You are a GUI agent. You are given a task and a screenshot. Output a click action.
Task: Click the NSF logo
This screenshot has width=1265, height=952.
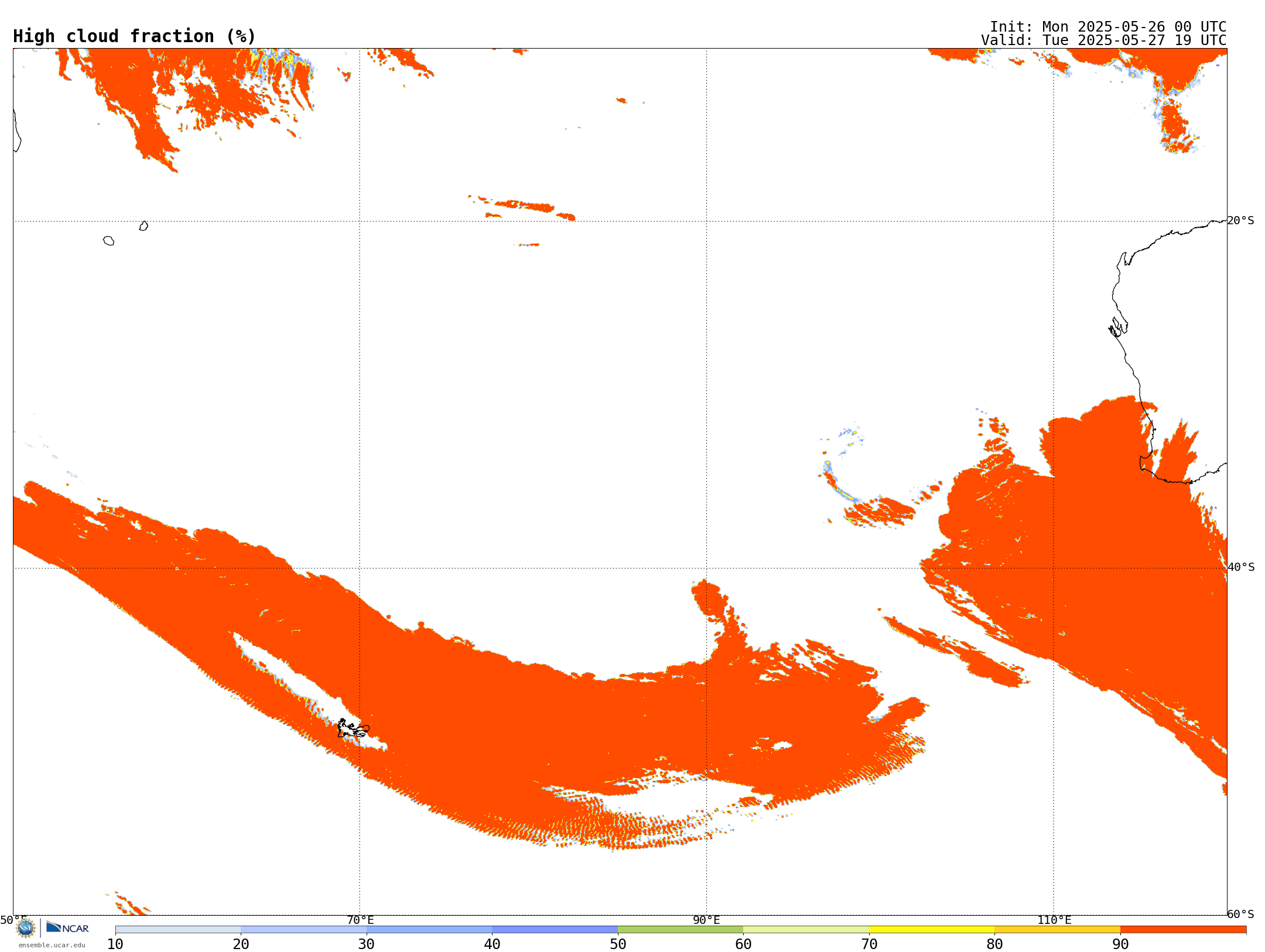[26, 928]
